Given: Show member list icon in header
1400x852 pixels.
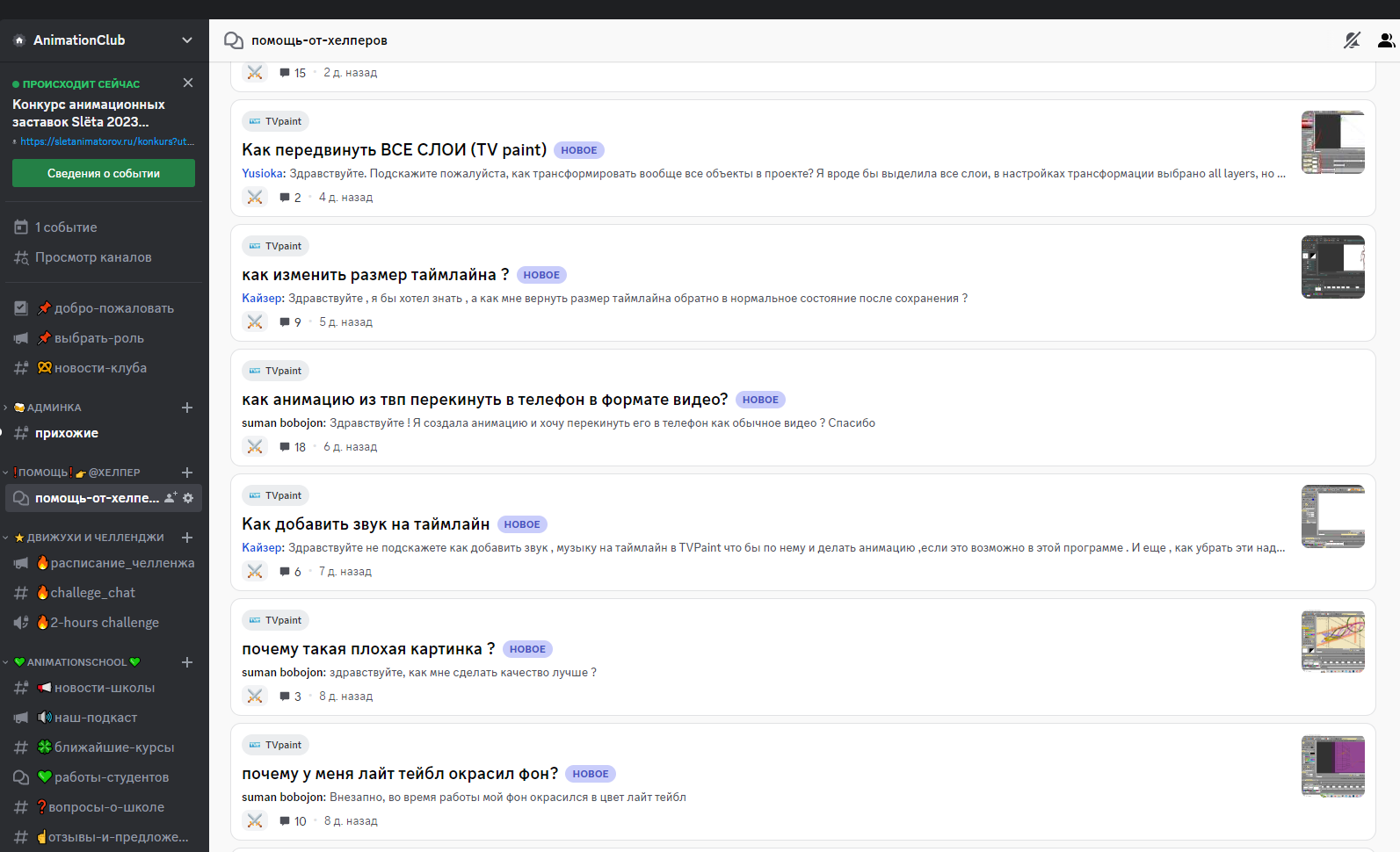Looking at the screenshot, I should (1386, 40).
